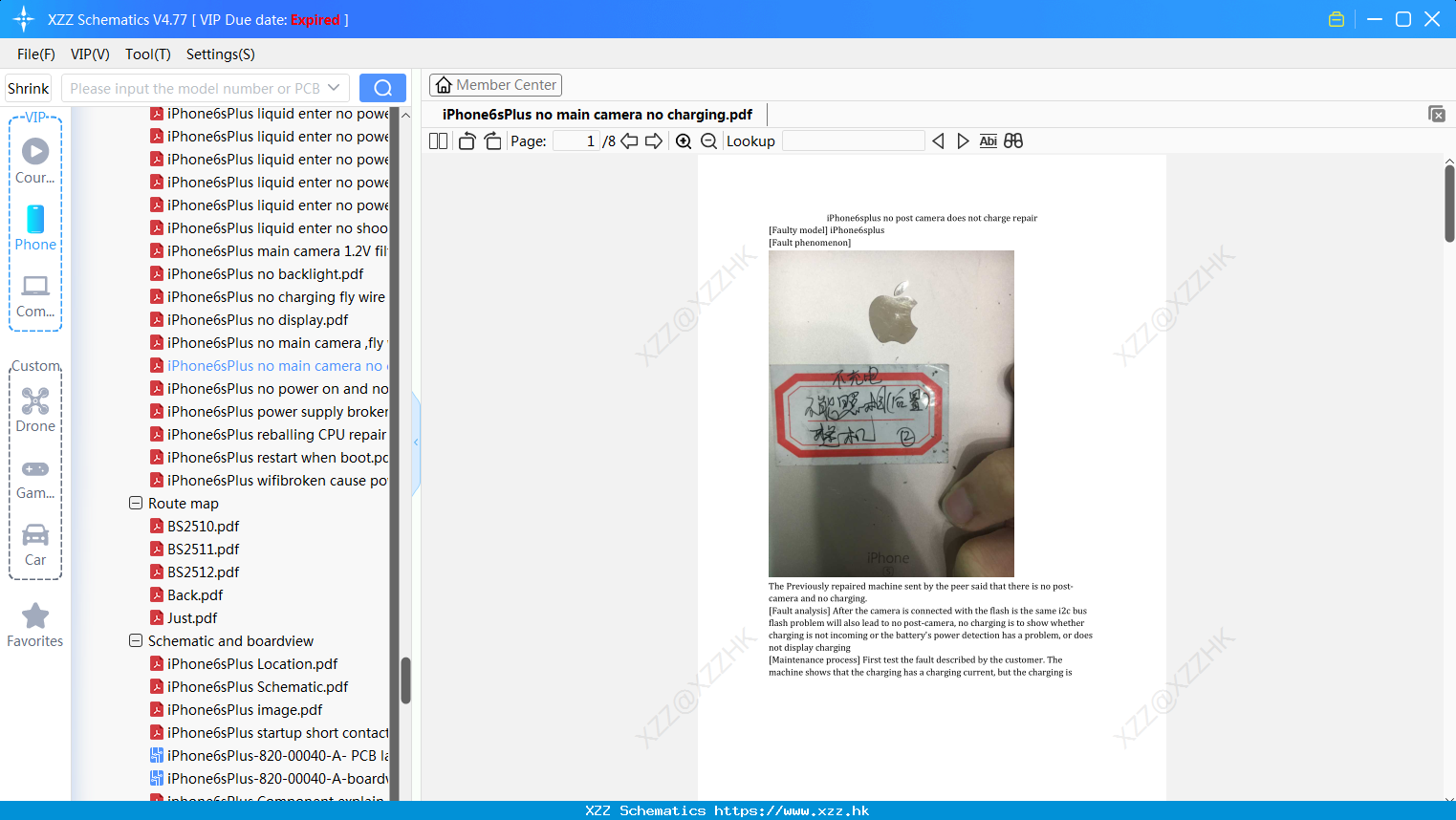Click the binoculars search icon
The image size is (1456, 820).
1013,141
